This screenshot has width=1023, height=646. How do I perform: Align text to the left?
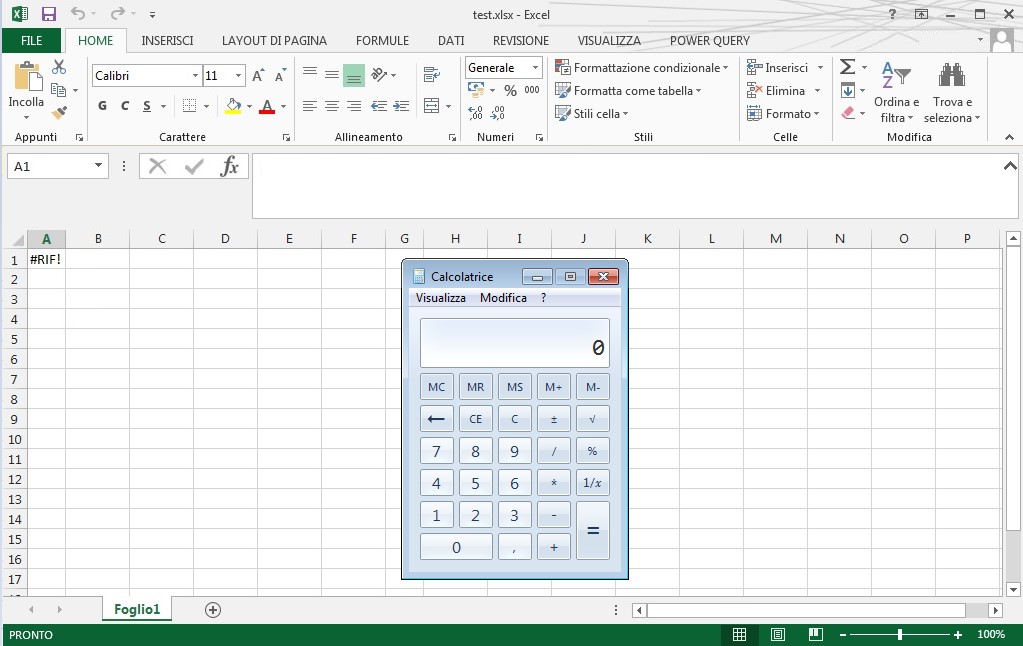[310, 106]
